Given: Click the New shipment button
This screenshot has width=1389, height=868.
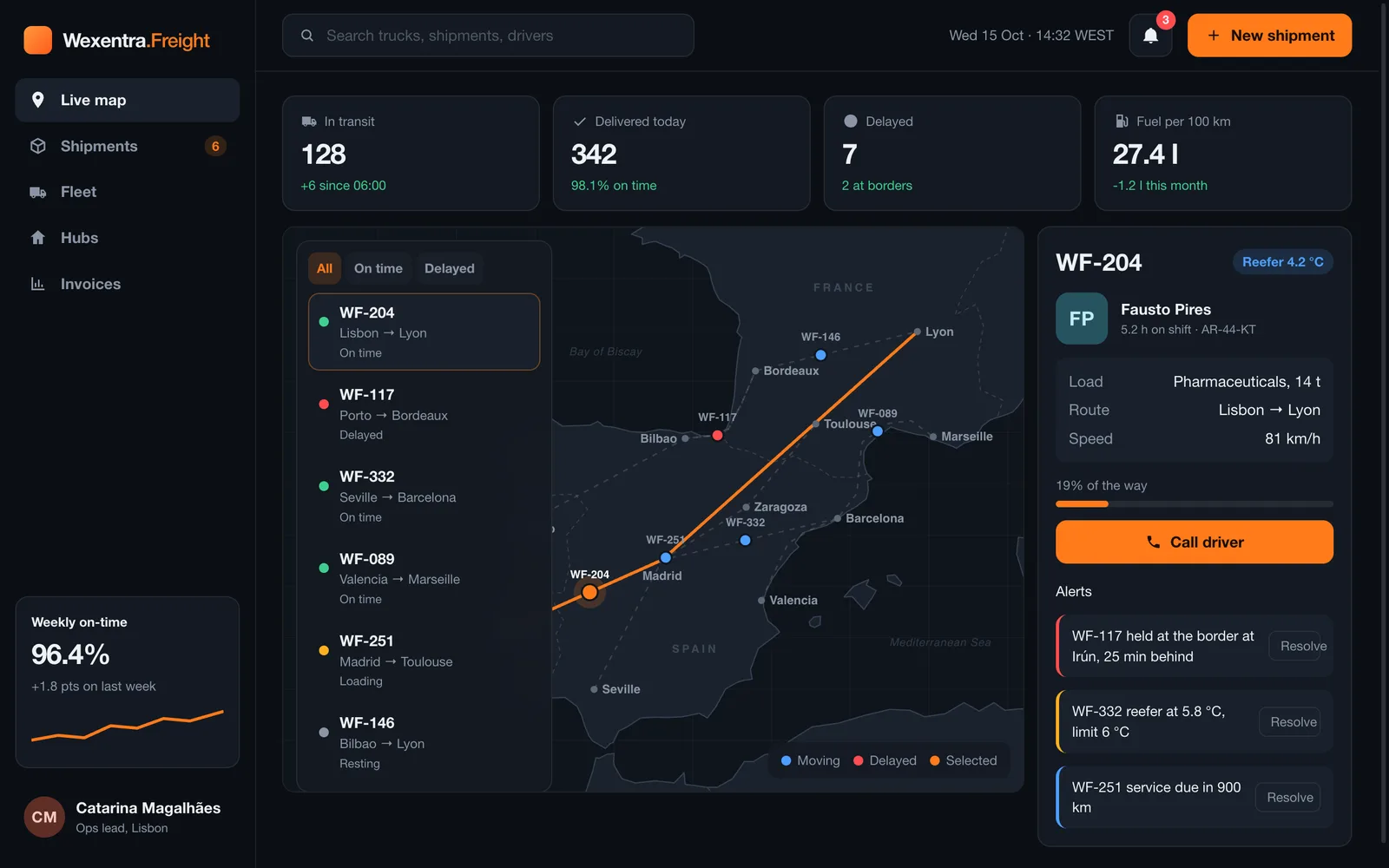Looking at the screenshot, I should (x=1269, y=36).
